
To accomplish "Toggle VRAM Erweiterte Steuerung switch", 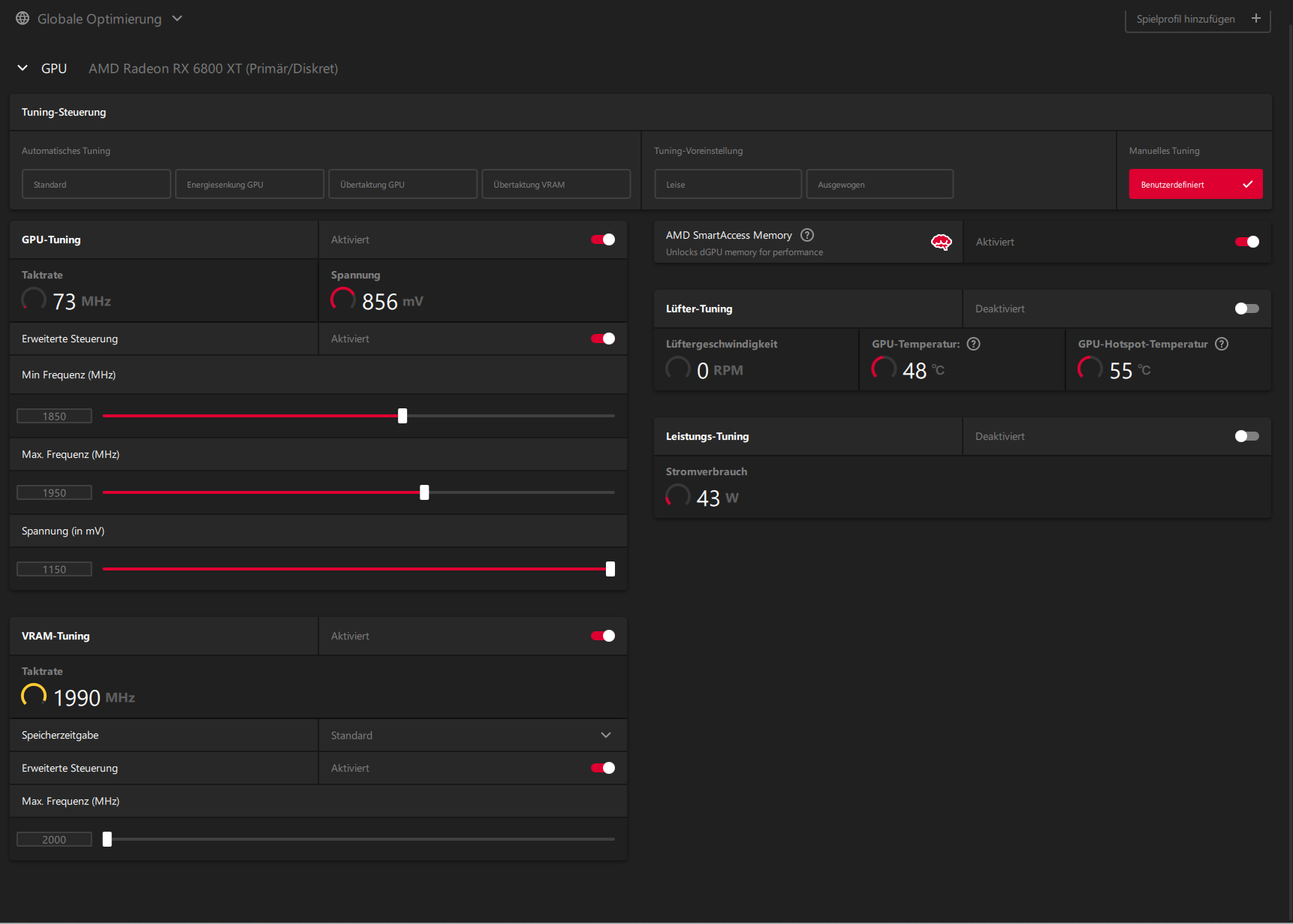I will (x=603, y=768).
